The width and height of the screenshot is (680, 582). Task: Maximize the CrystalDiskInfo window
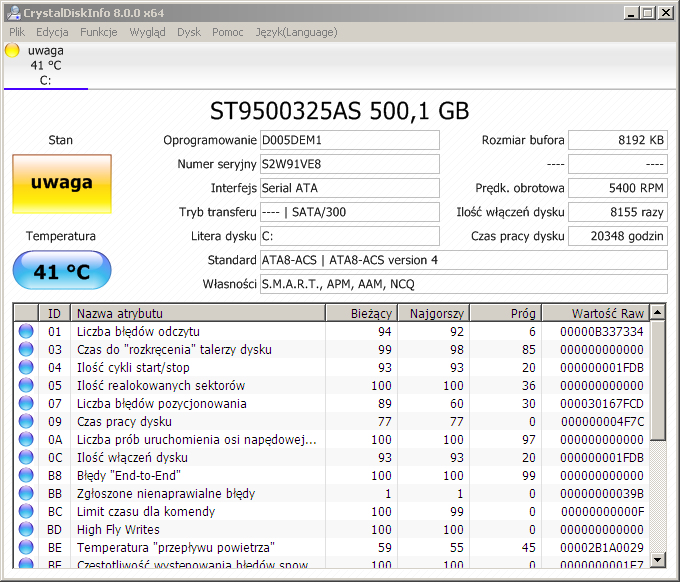[647, 13]
